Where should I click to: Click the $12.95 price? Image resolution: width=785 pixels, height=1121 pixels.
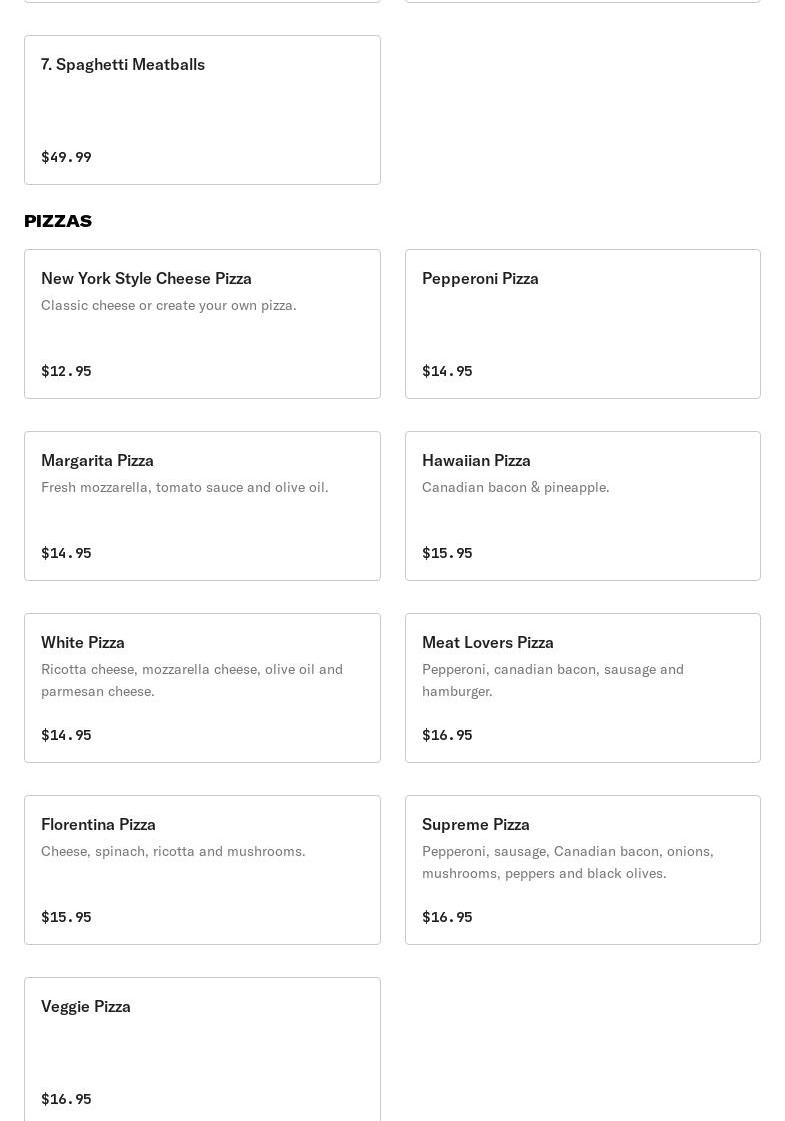[x=66, y=371]
